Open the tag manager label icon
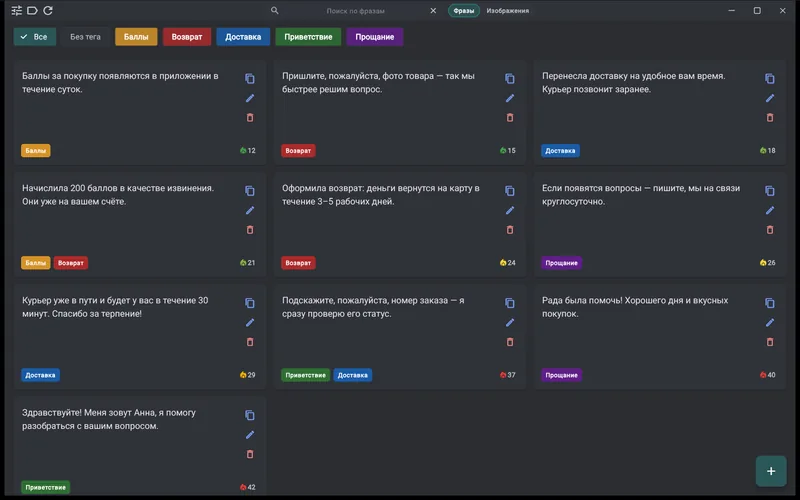 [x=32, y=10]
